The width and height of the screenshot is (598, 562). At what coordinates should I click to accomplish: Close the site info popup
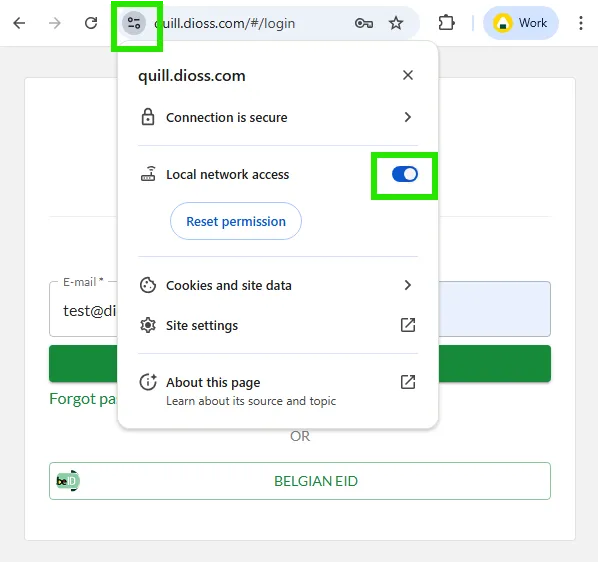point(408,75)
